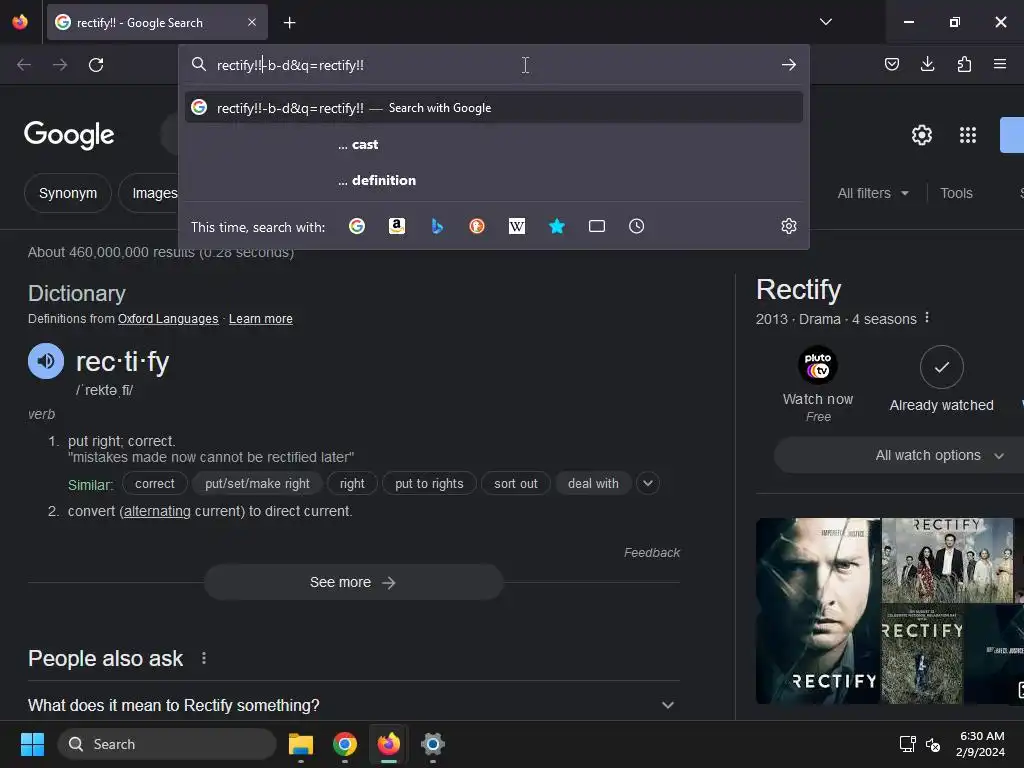The height and width of the screenshot is (768, 1024).
Task: Switch to Images results
Action: 154,193
